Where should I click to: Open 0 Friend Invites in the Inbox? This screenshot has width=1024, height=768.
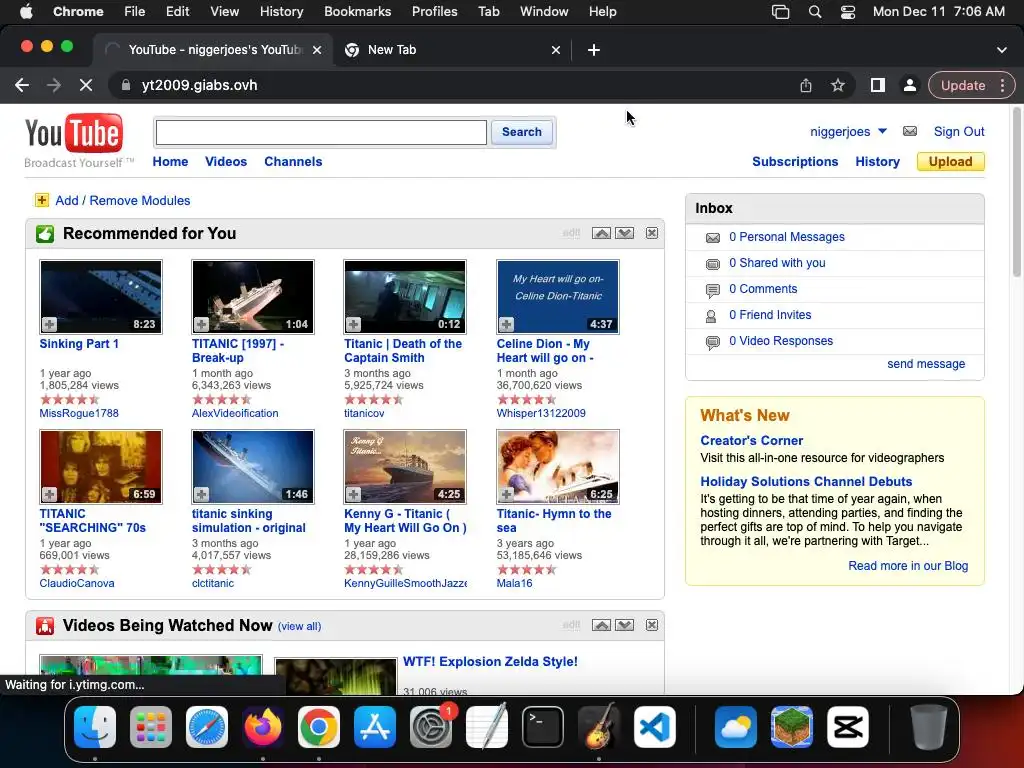click(x=770, y=315)
